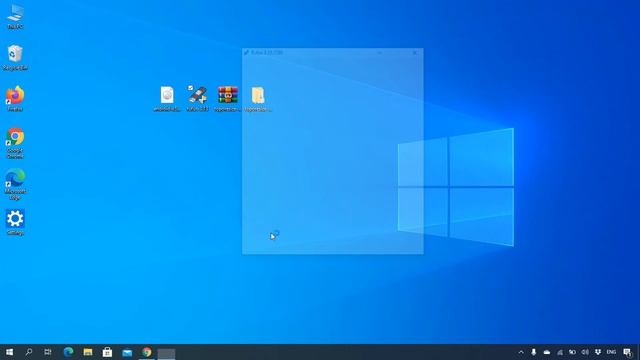The width and height of the screenshot is (640, 360).
Task: Open the This PC desktop icon
Action: [15, 16]
